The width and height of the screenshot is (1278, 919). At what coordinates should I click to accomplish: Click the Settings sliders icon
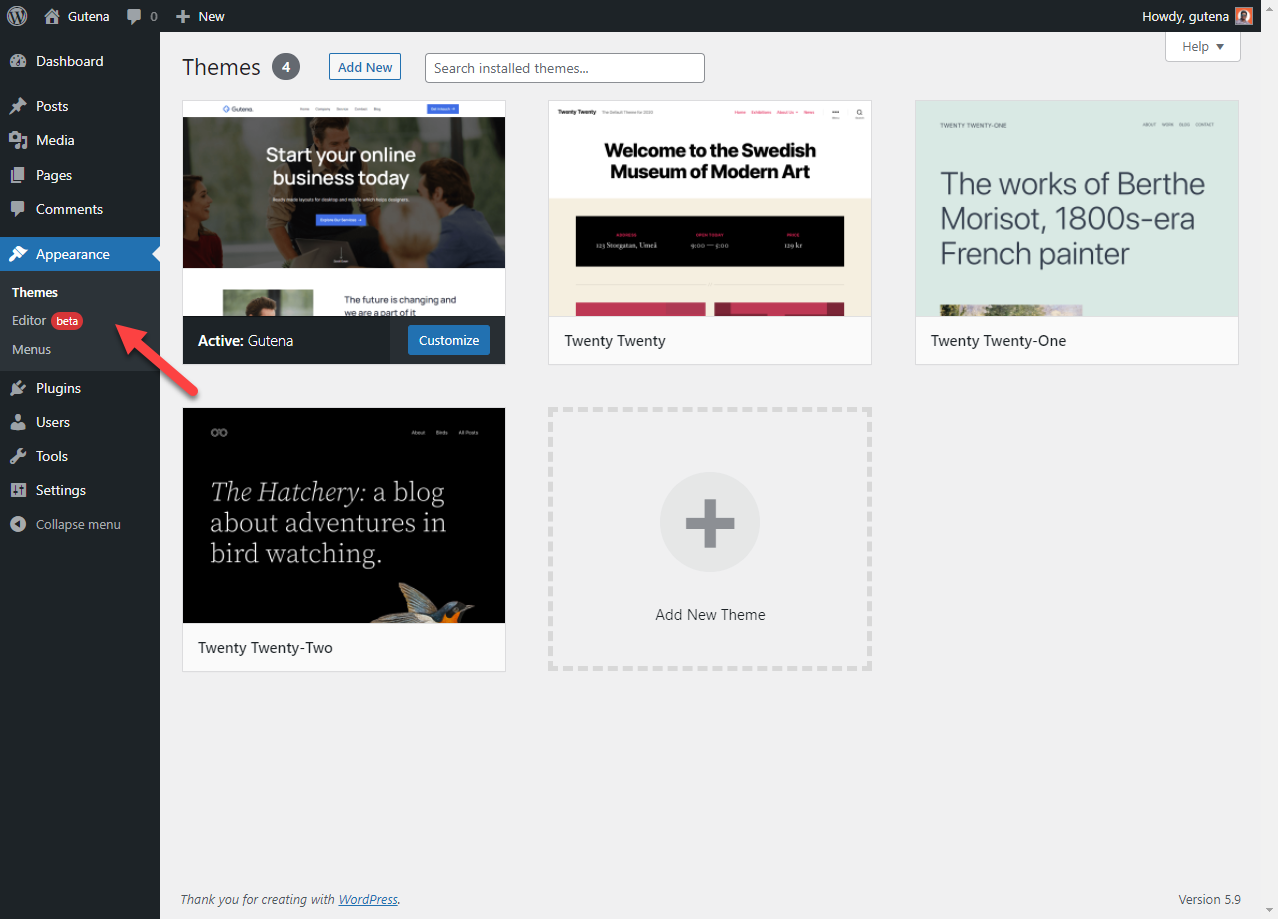pyautogui.click(x=18, y=490)
